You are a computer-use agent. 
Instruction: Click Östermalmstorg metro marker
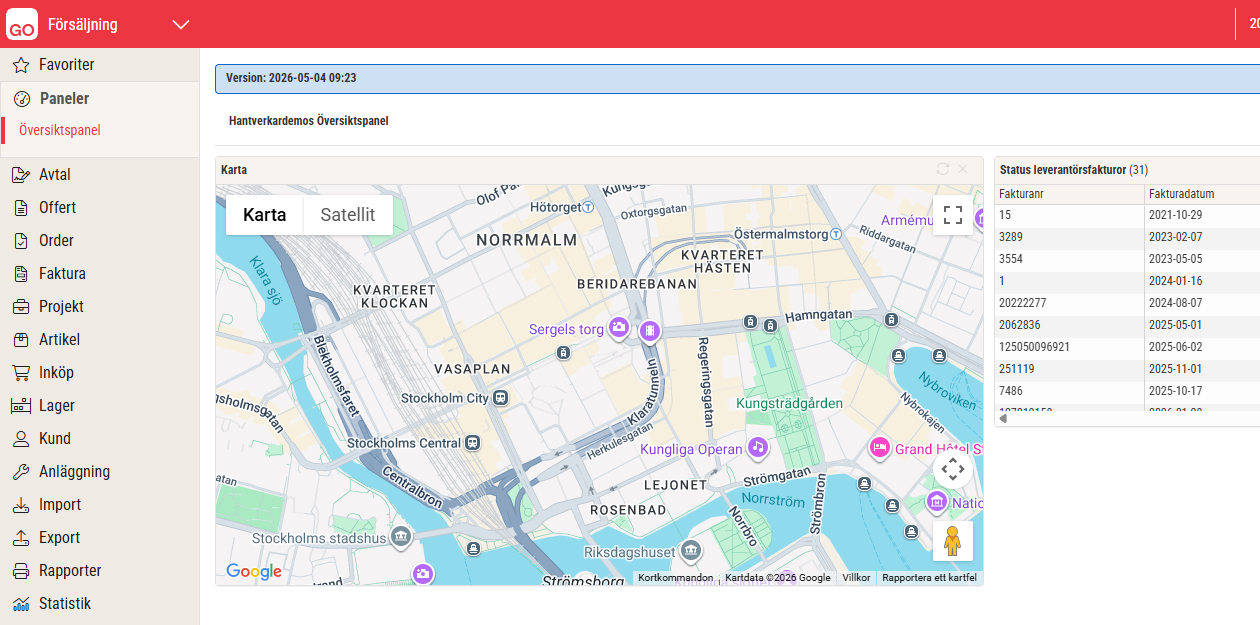point(837,234)
